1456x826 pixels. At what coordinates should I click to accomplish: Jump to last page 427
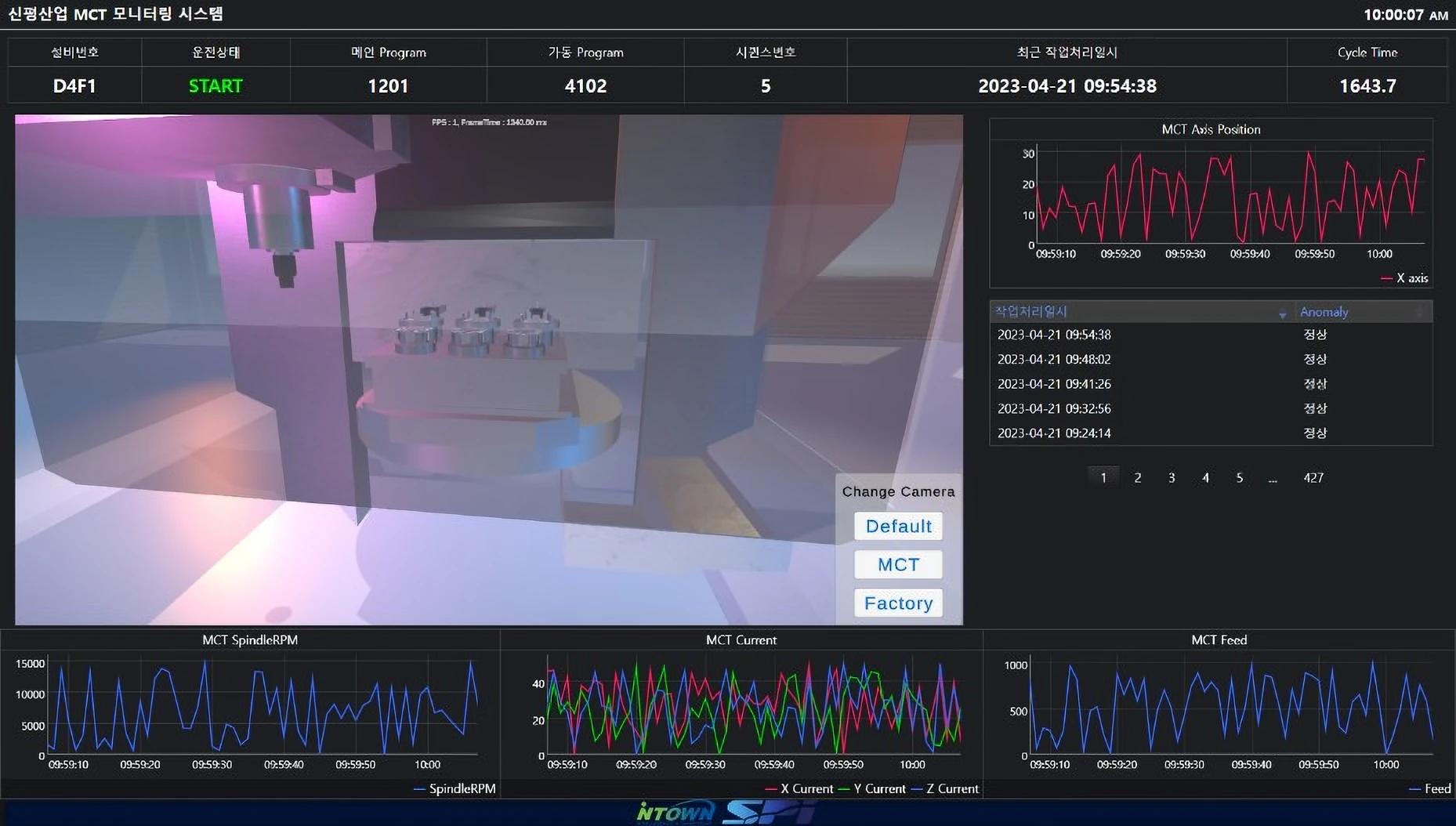pos(1313,477)
